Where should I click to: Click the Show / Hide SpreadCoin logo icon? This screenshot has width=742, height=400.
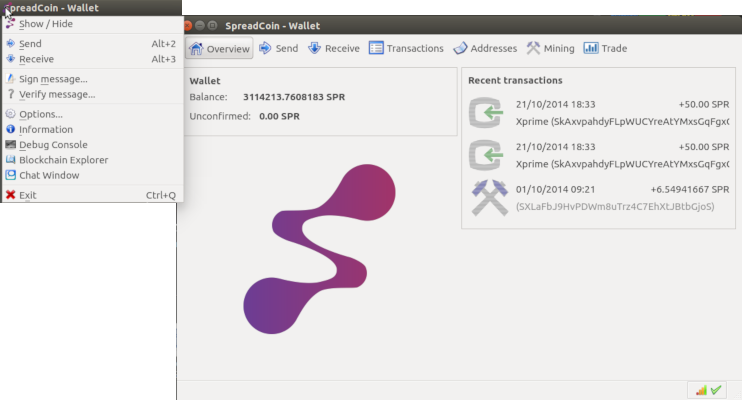[x=10, y=24]
